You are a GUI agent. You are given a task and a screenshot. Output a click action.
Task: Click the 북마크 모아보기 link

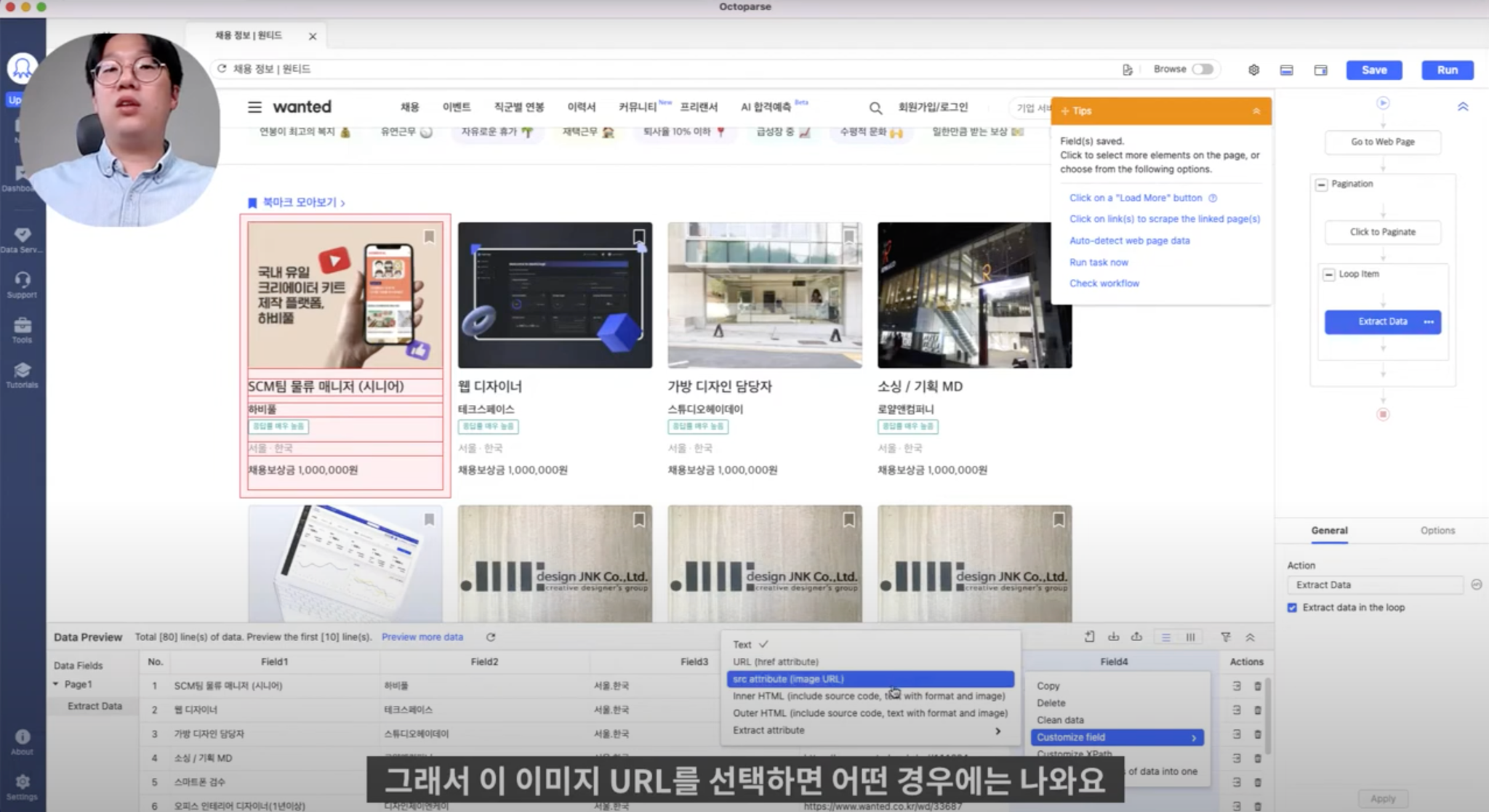[297, 203]
